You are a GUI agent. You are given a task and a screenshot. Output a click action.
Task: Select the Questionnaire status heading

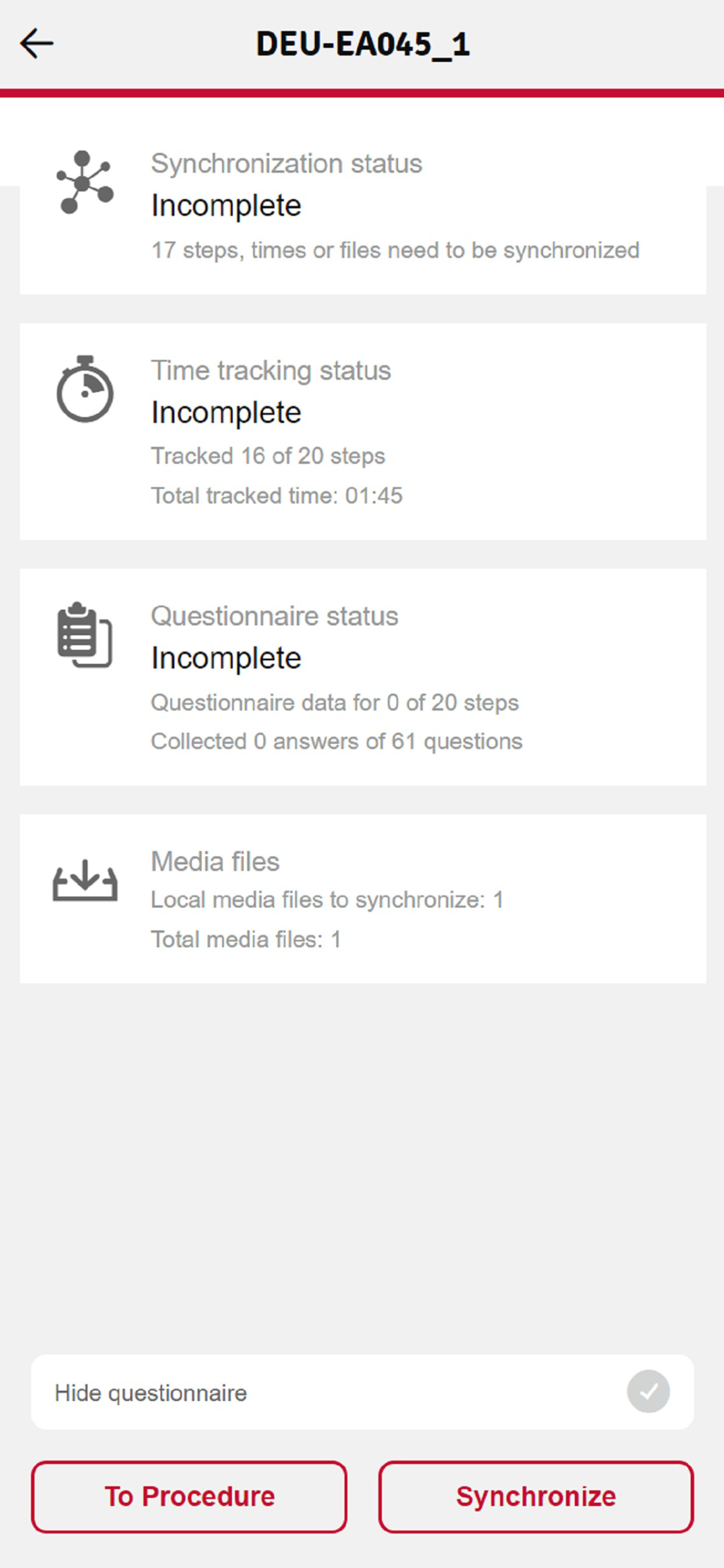click(274, 616)
